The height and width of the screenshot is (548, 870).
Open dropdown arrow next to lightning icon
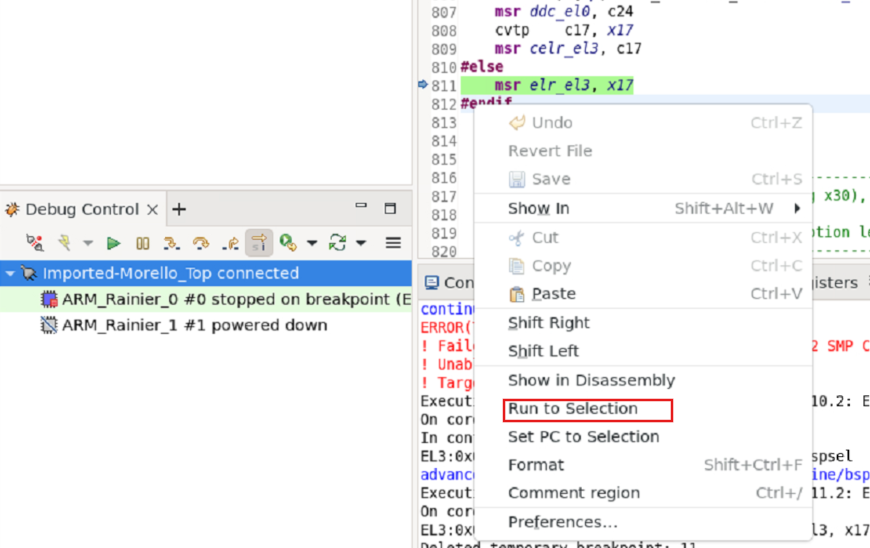click(88, 243)
